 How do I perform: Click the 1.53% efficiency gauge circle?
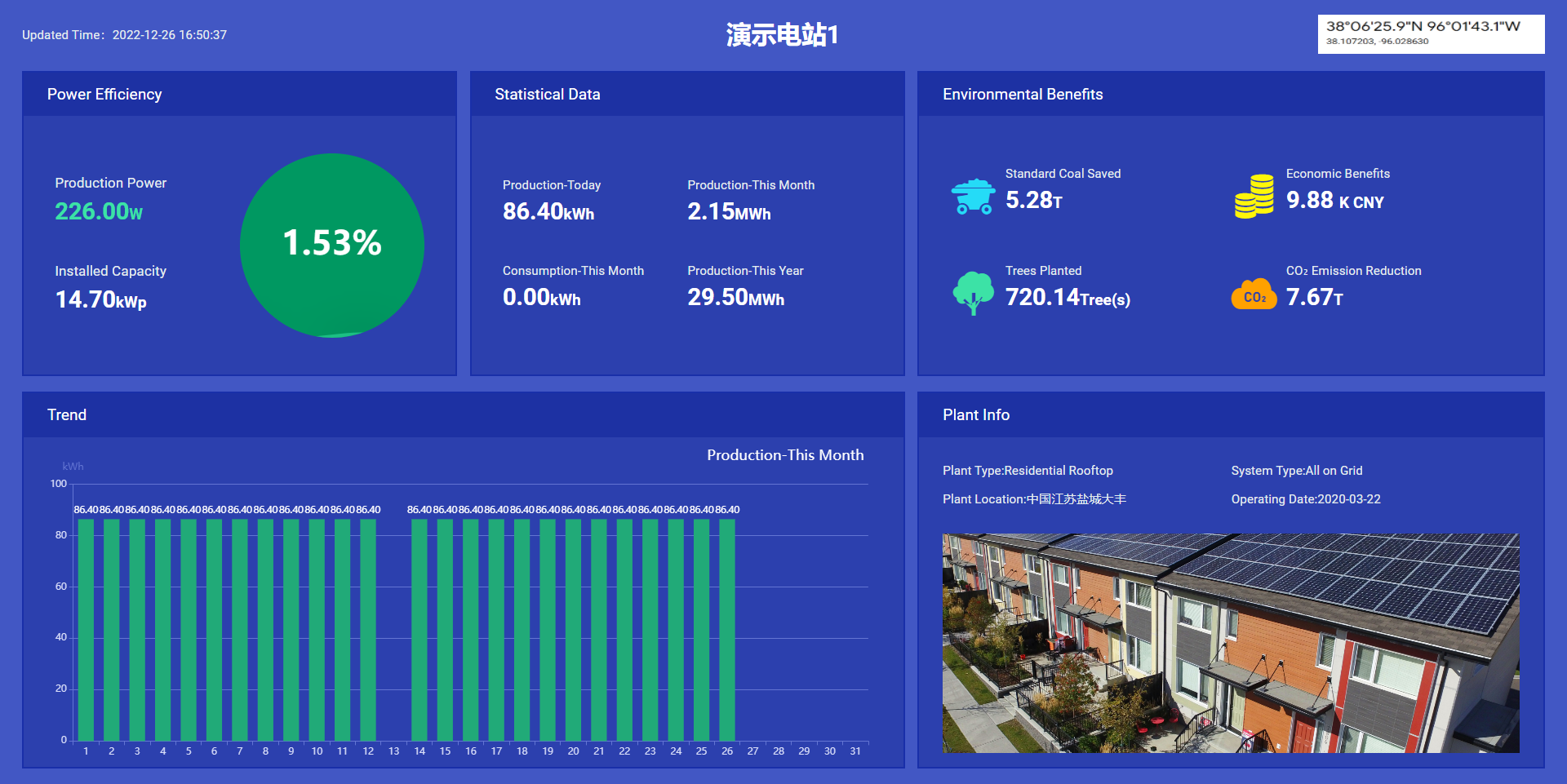(x=332, y=246)
